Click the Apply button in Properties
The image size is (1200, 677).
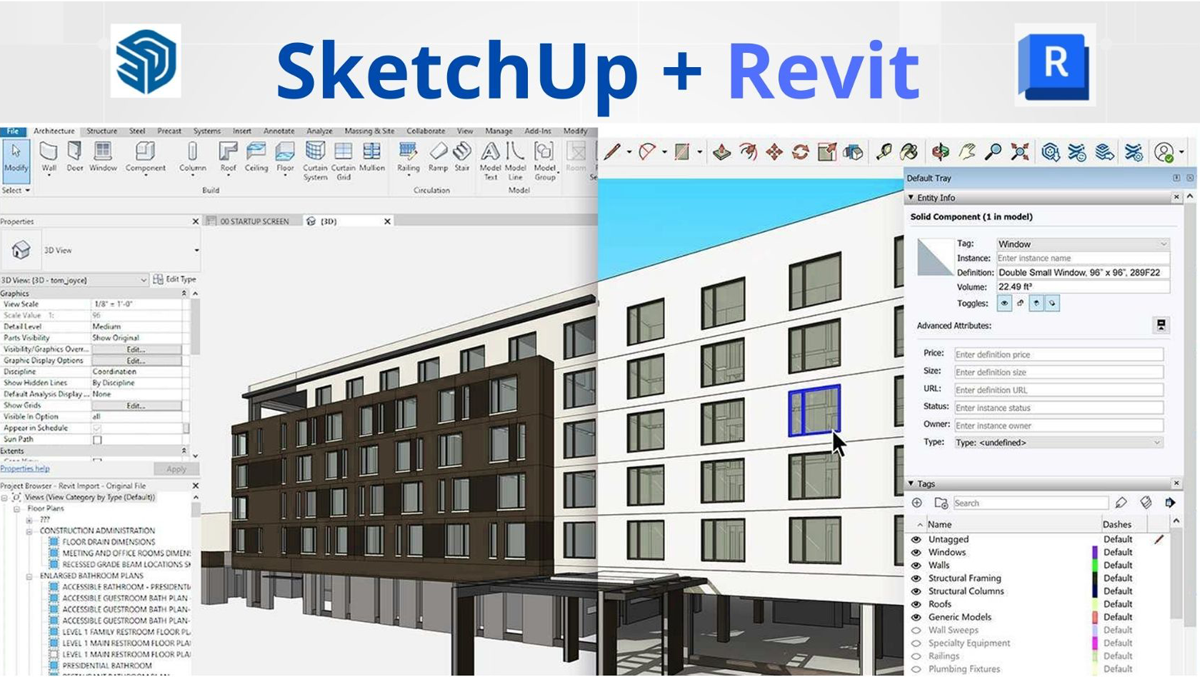click(x=176, y=469)
